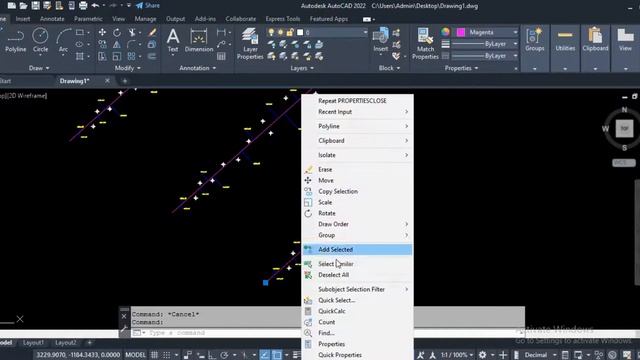Select the Drawing1 file tab
The image size is (640, 360).
click(x=74, y=81)
